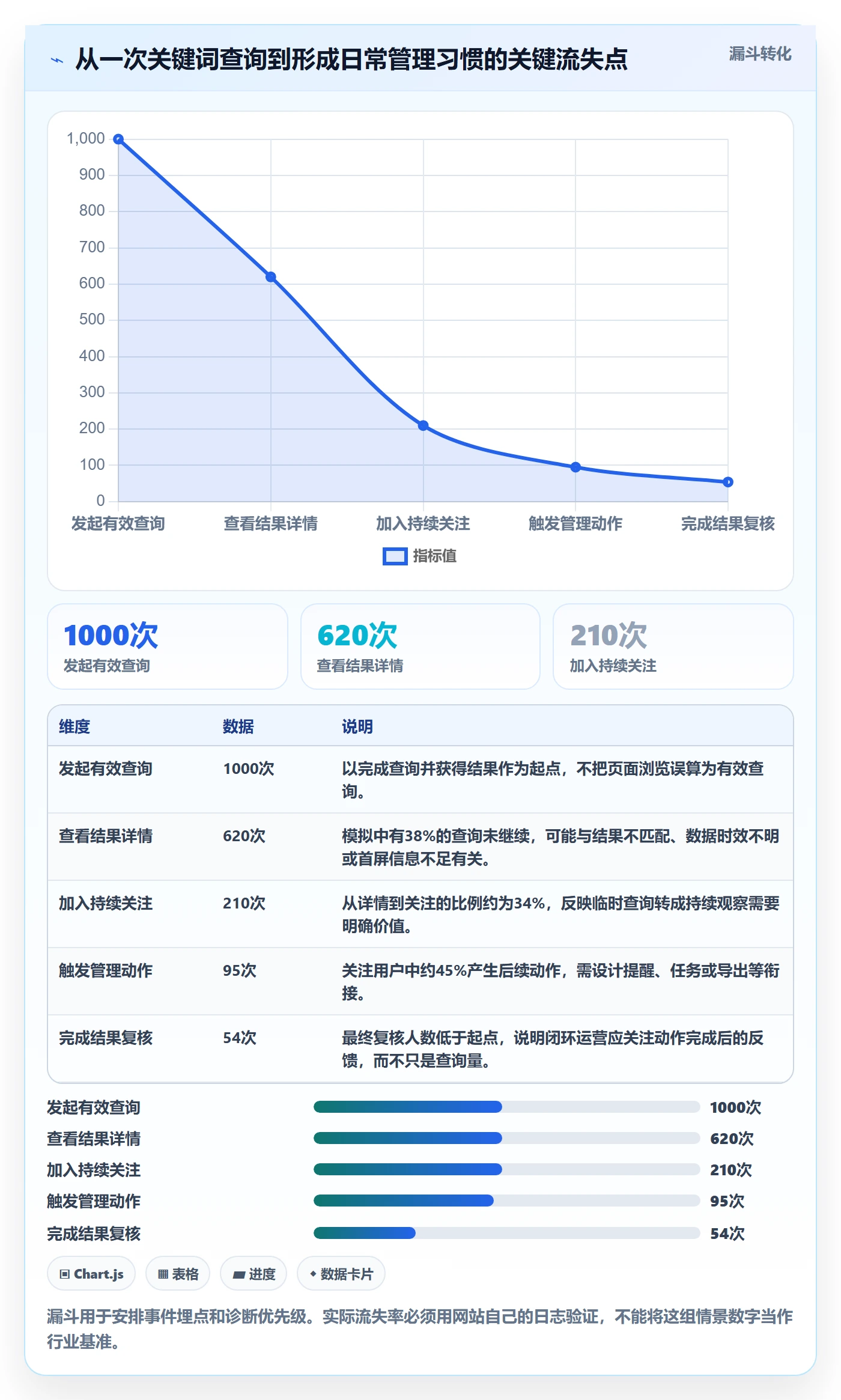Click the 漏斗转化 tag in header
This screenshot has height=1400, width=841.
760,54
